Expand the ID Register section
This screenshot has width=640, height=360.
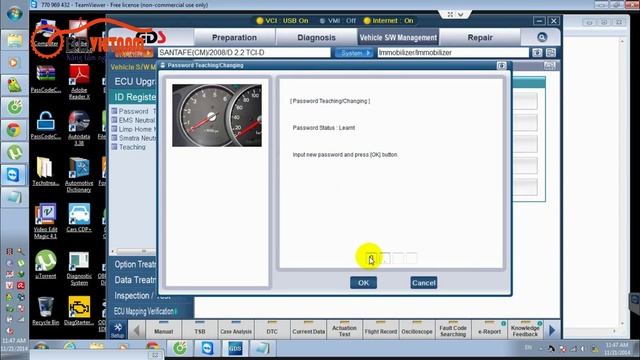click(x=133, y=97)
